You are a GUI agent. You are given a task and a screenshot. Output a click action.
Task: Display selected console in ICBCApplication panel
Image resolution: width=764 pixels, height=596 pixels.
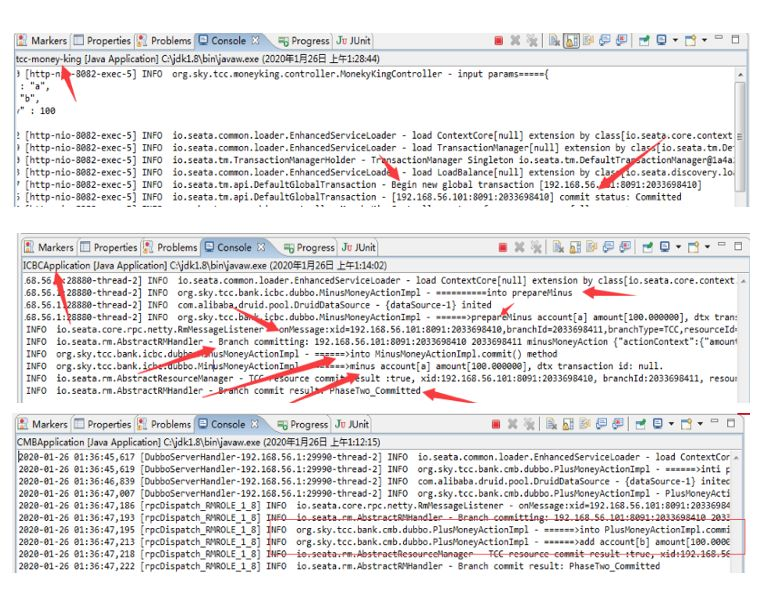click(665, 247)
